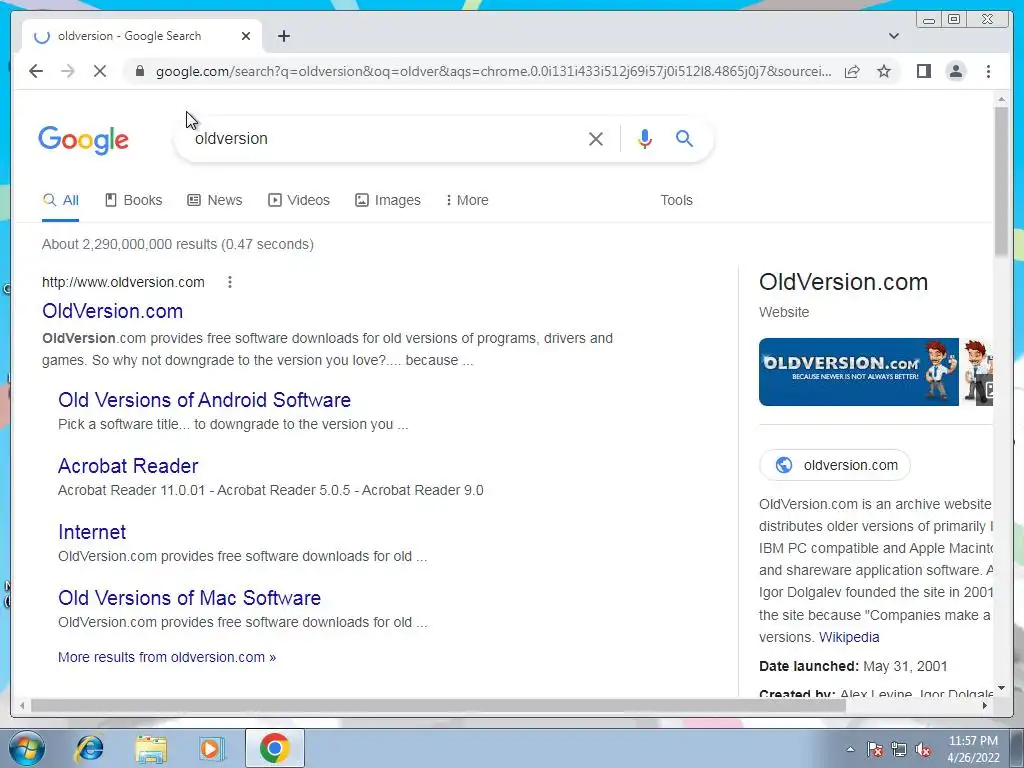The image size is (1024, 768).
Task: Click the muted volume tray icon
Action: coord(923,749)
